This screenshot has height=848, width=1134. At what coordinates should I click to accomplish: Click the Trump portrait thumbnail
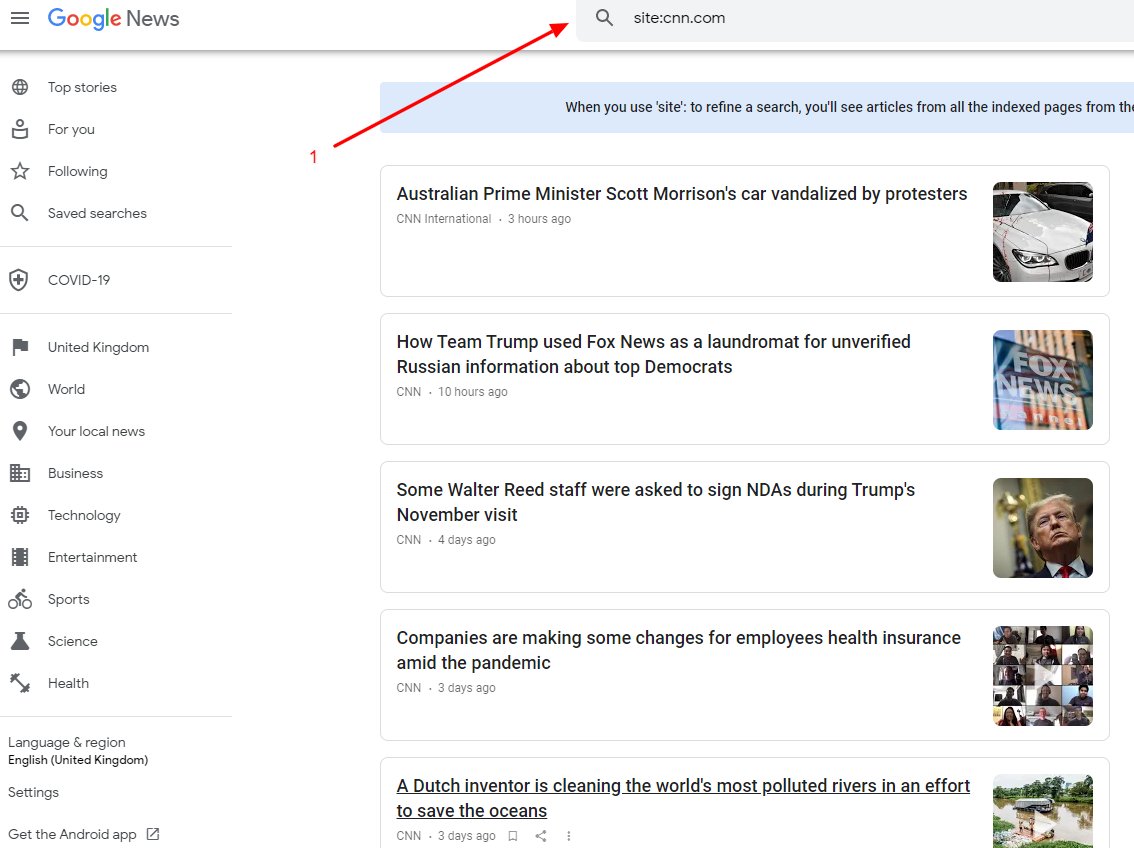tap(1042, 528)
